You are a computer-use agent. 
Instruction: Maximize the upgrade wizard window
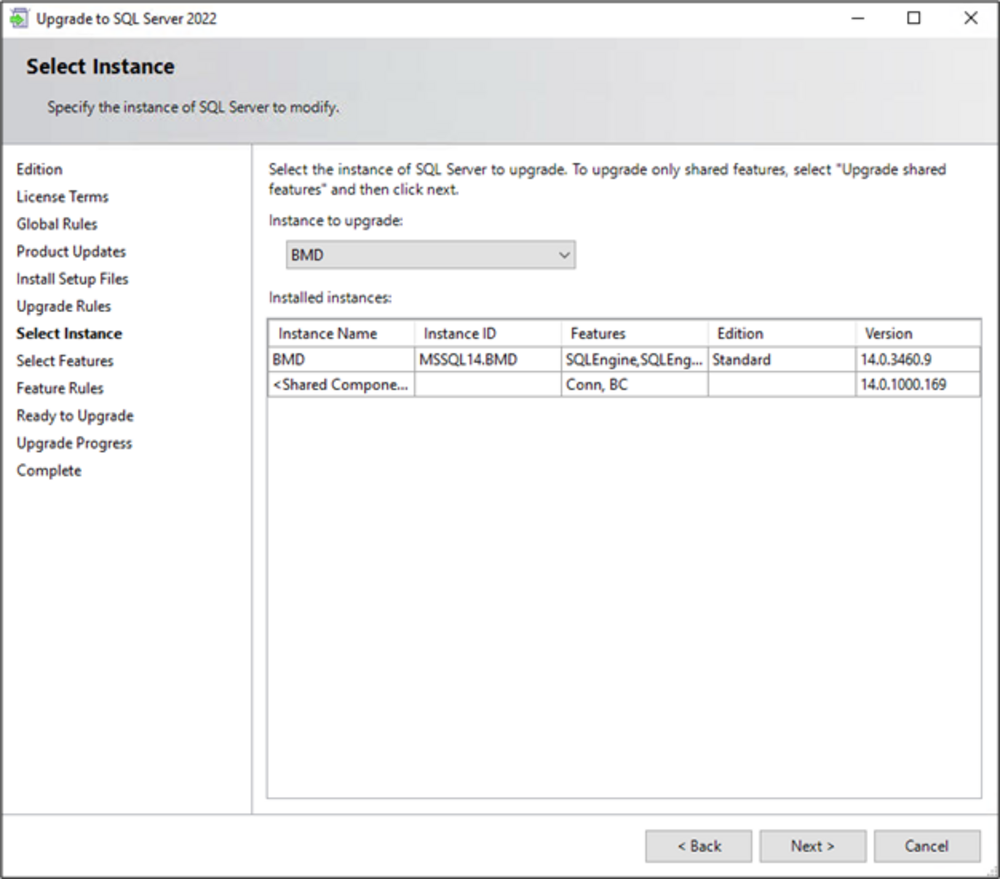913,19
